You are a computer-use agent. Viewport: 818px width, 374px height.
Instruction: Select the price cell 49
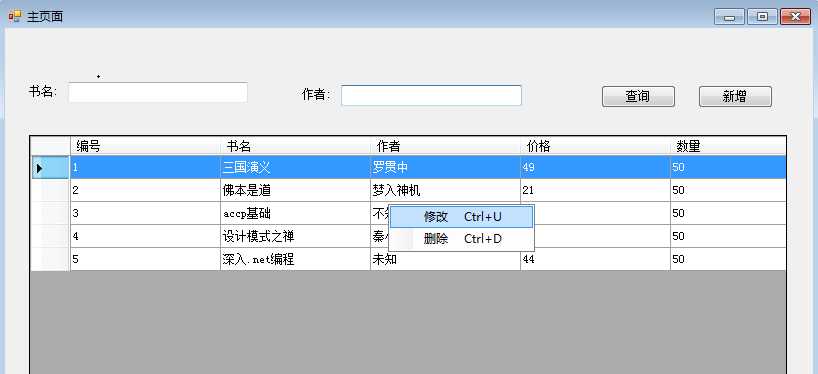coord(595,167)
